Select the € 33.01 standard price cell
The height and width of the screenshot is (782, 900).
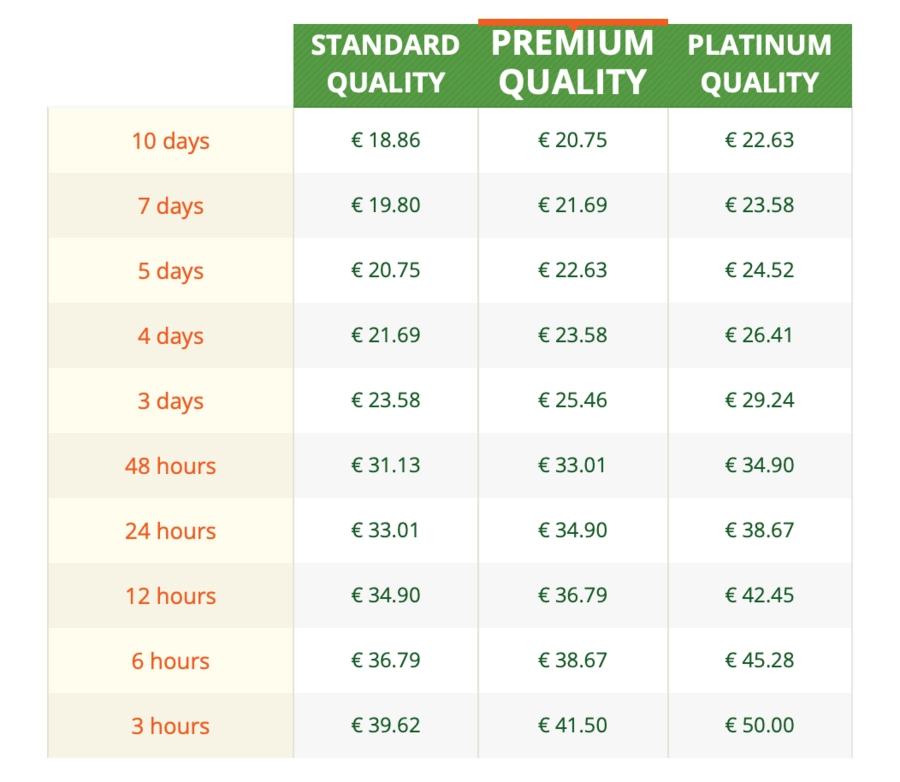tap(386, 531)
